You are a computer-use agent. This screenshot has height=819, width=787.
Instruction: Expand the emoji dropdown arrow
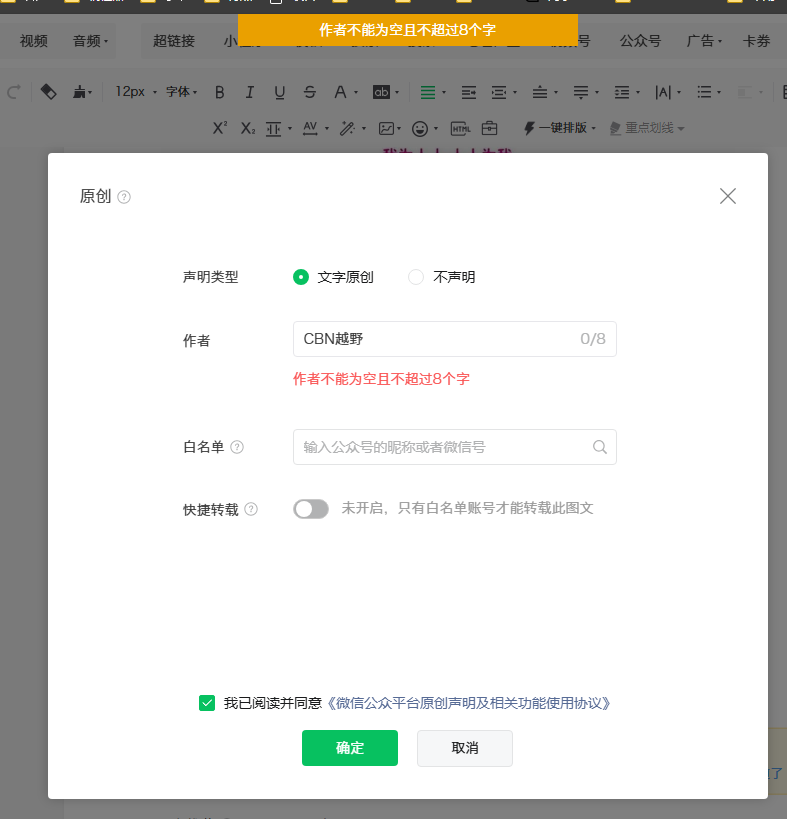[436, 128]
